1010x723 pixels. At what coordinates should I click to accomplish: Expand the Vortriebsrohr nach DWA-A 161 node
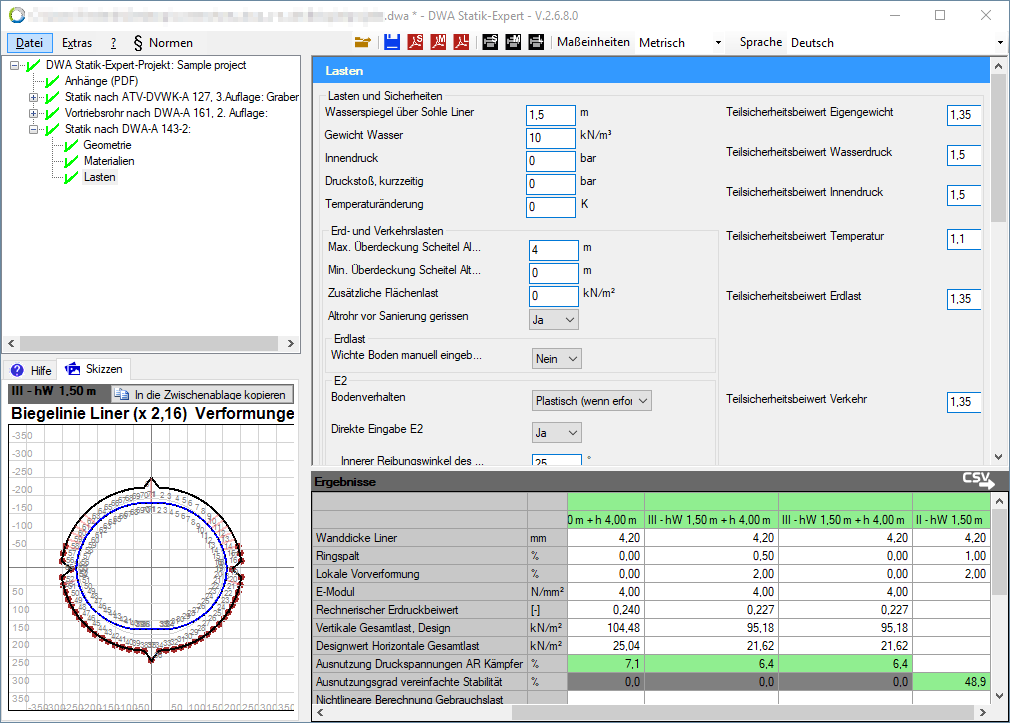pos(34,113)
